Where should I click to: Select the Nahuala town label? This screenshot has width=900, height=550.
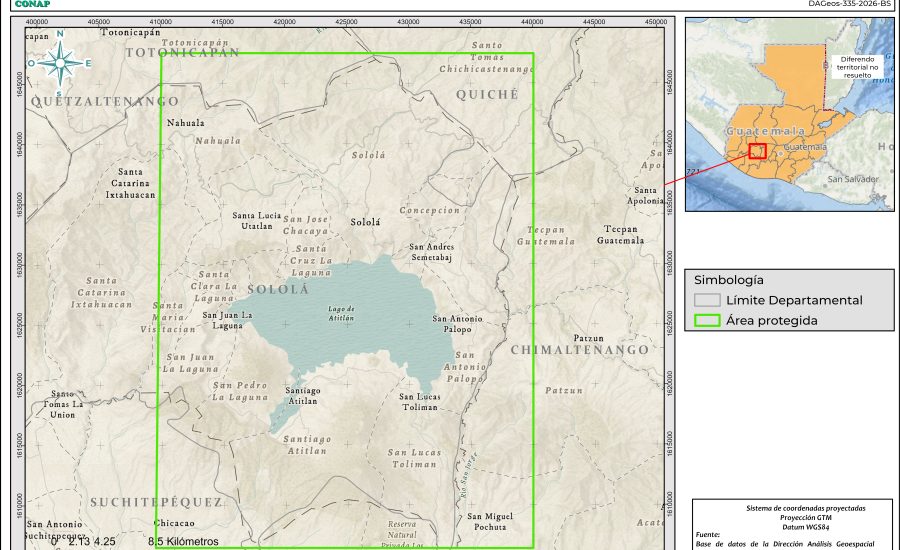(186, 123)
